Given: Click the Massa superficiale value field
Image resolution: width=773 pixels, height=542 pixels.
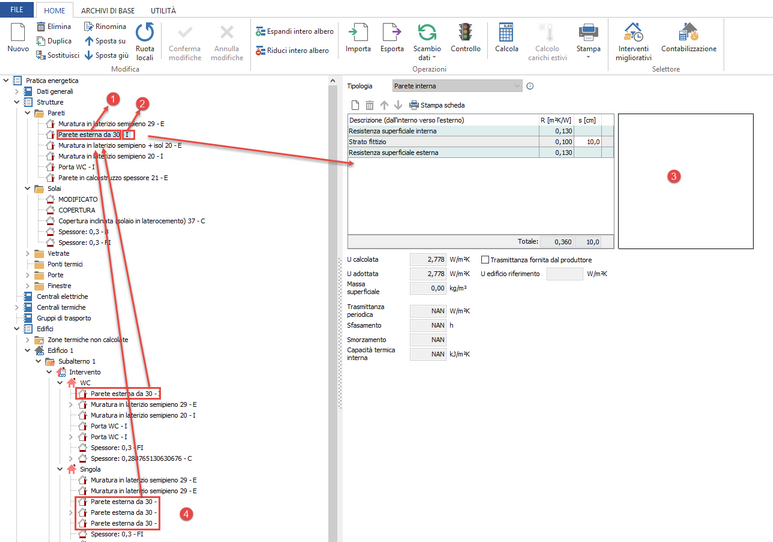Looking at the screenshot, I should (x=428, y=288).
